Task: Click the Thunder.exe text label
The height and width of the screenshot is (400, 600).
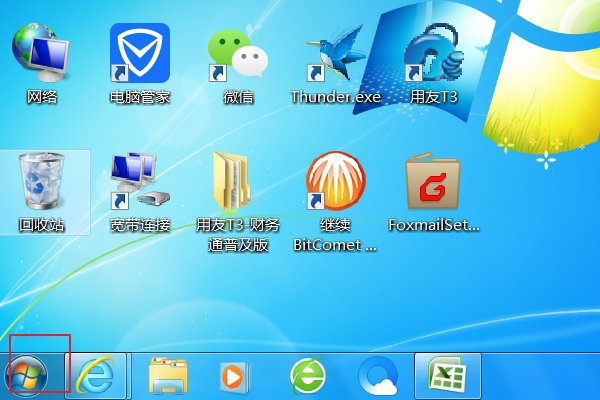Action: tap(336, 98)
